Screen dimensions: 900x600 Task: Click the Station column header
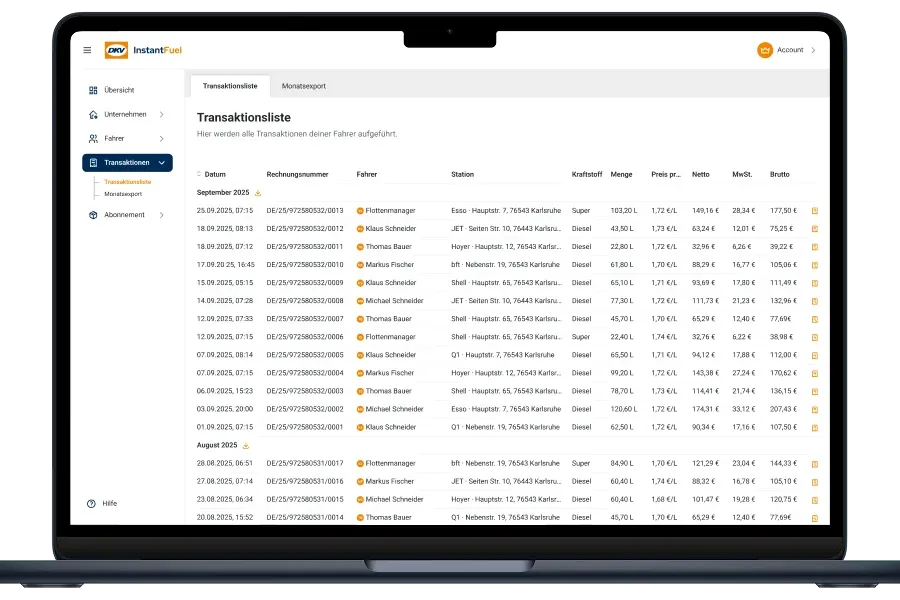463,174
